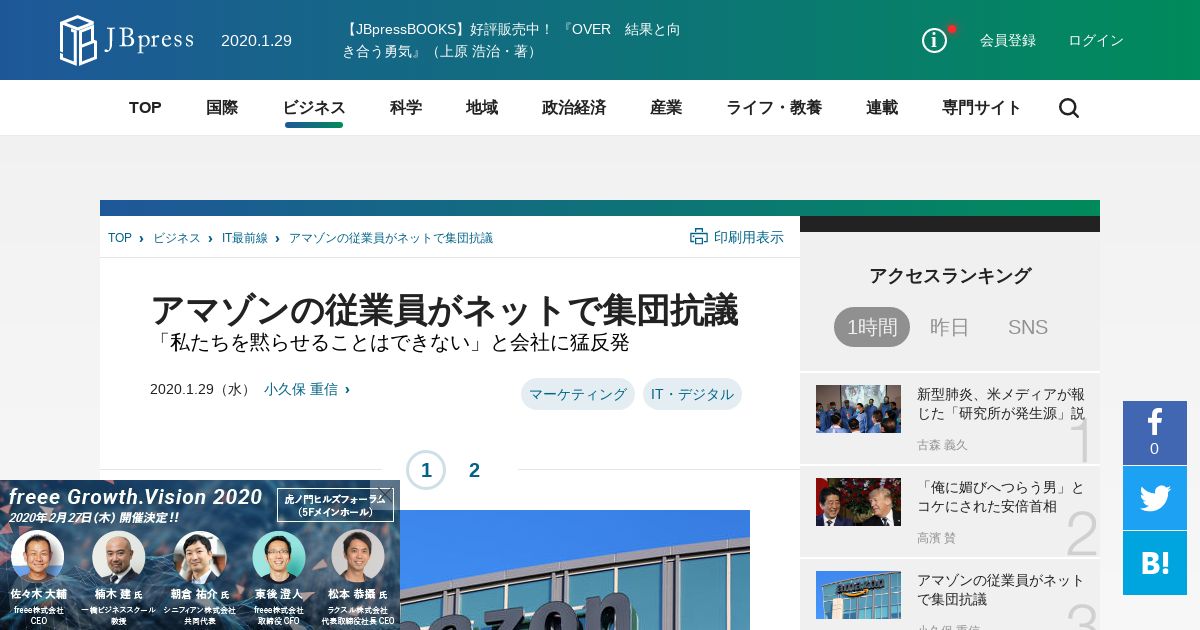
Task: Share article on Facebook
Action: (x=1155, y=433)
